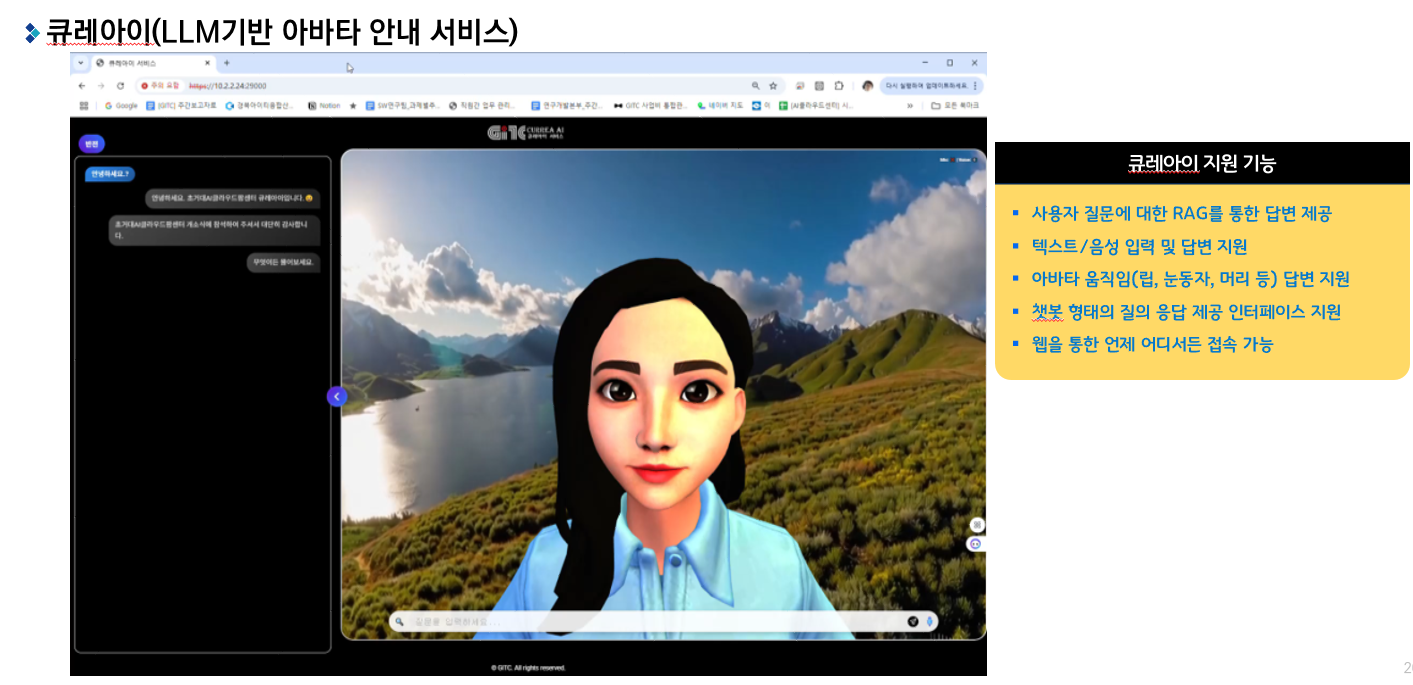The width and height of the screenshot is (1413, 685).
Task: Expand hidden bookmarks with the » chevron
Action: coord(909,105)
